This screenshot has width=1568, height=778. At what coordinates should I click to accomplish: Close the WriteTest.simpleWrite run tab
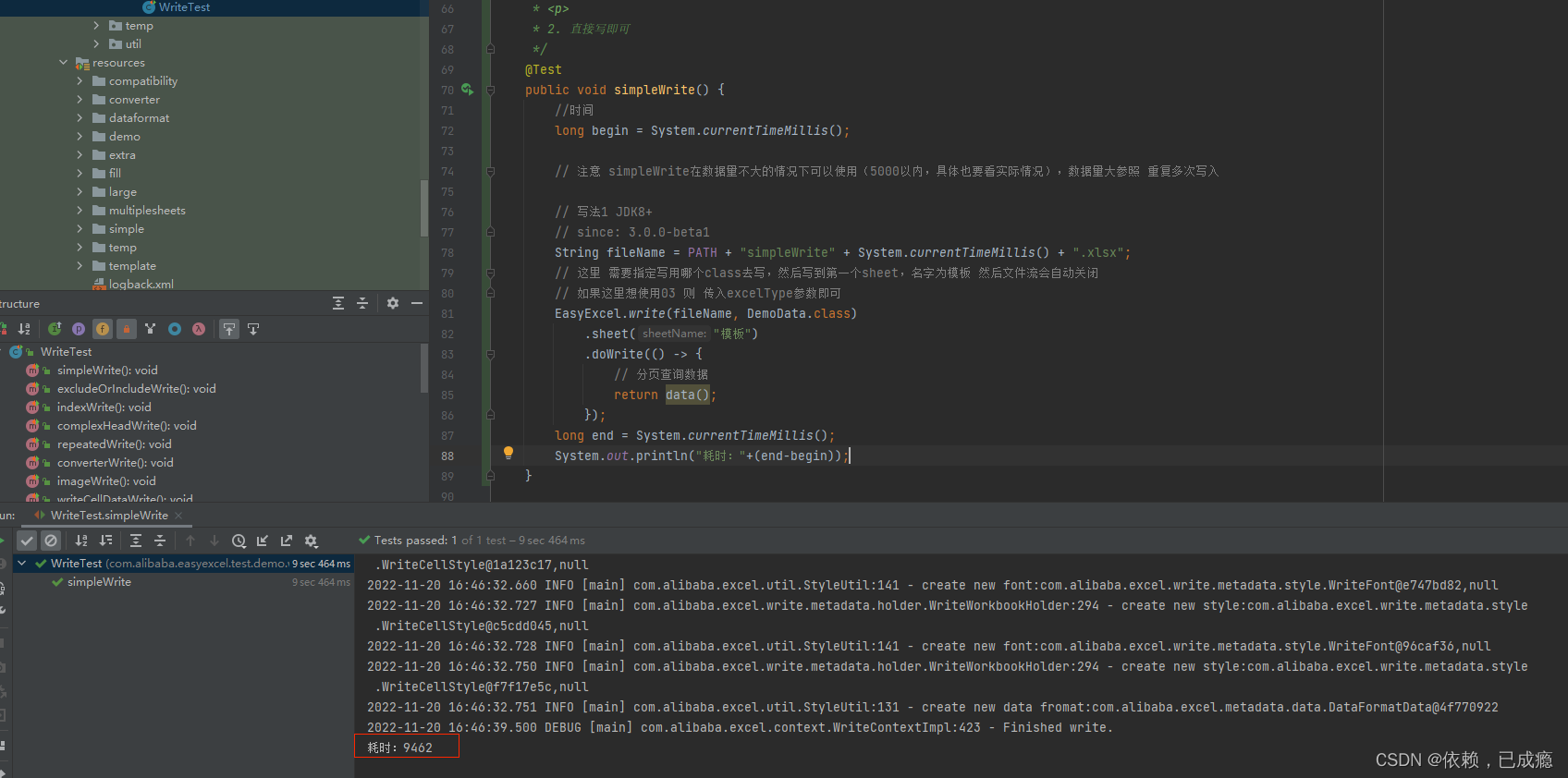click(178, 516)
